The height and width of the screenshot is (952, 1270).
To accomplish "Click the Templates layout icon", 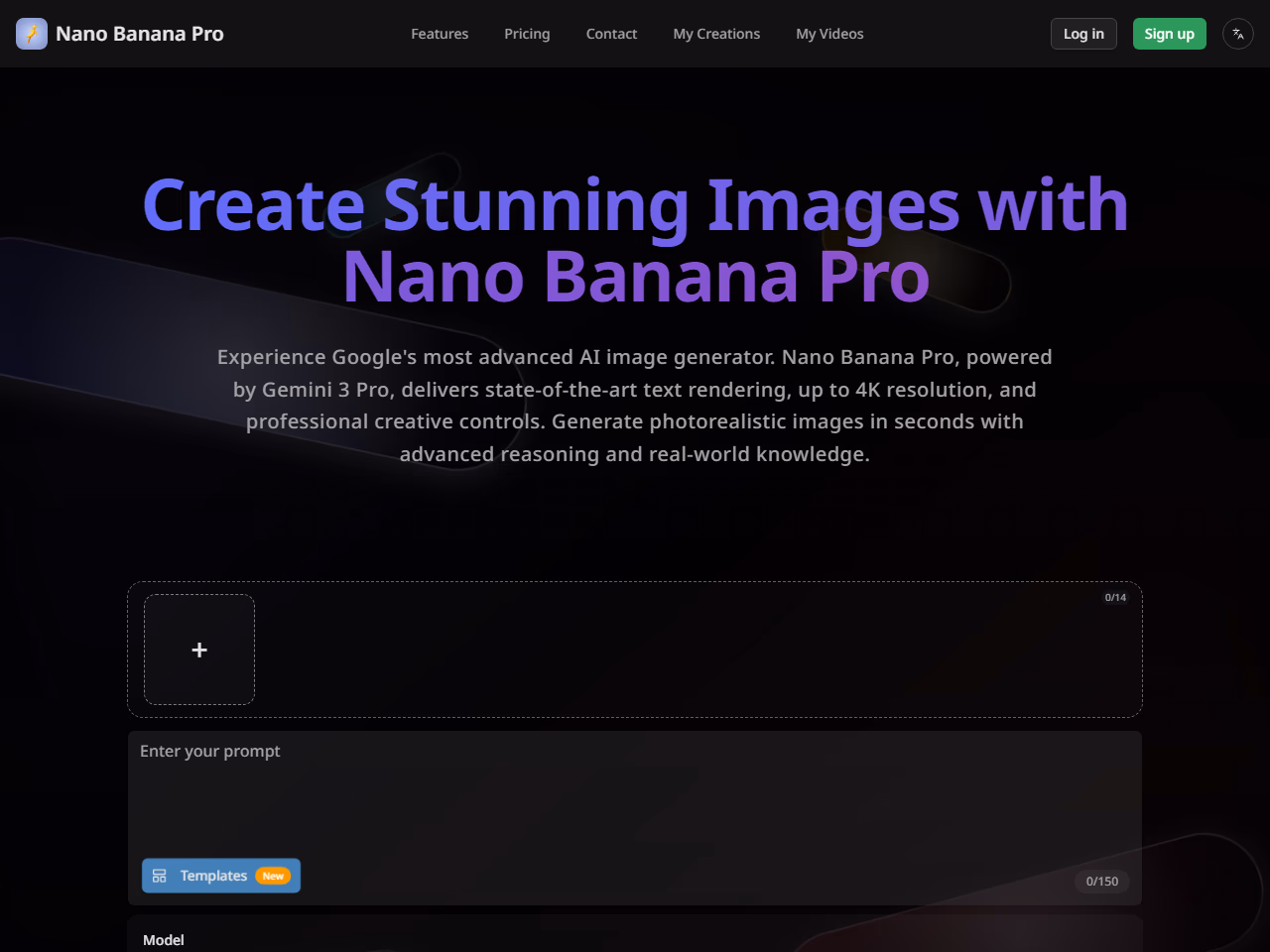I will pos(160,876).
